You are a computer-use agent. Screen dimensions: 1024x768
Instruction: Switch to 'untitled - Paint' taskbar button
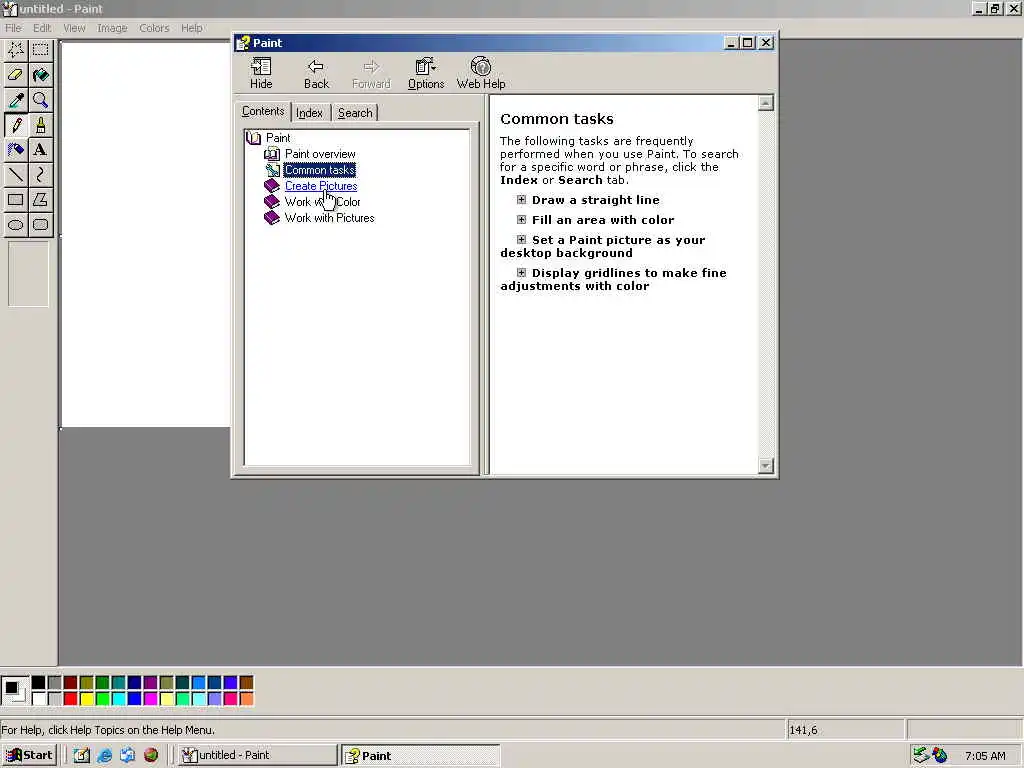coord(258,755)
